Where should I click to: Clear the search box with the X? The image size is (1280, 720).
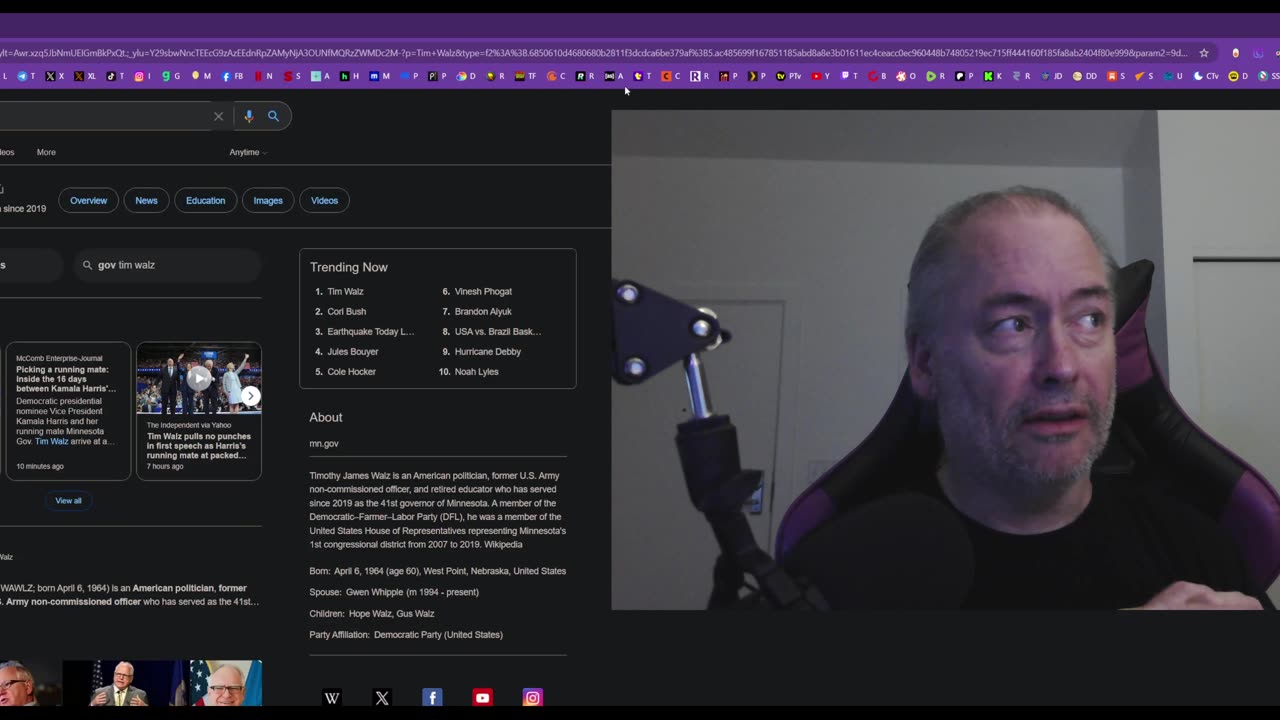click(x=218, y=116)
